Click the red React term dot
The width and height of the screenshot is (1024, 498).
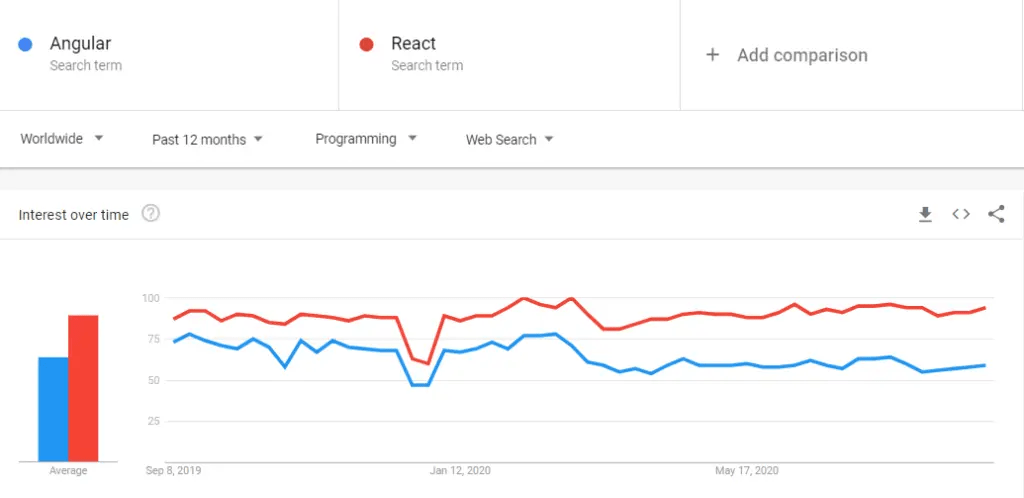366,44
